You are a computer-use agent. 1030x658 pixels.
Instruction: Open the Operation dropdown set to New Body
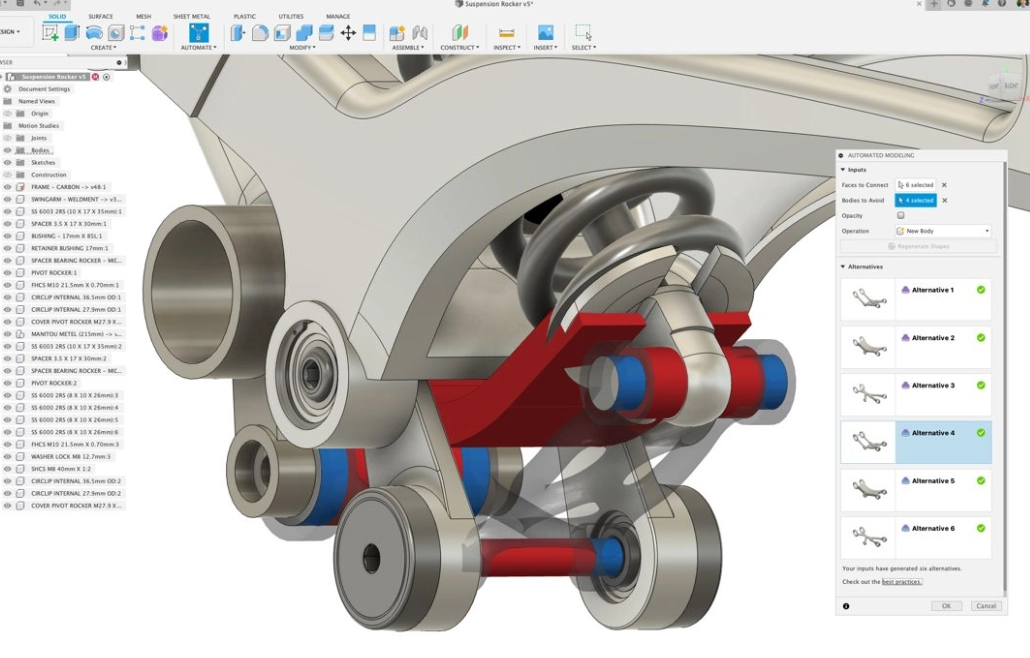(x=944, y=231)
